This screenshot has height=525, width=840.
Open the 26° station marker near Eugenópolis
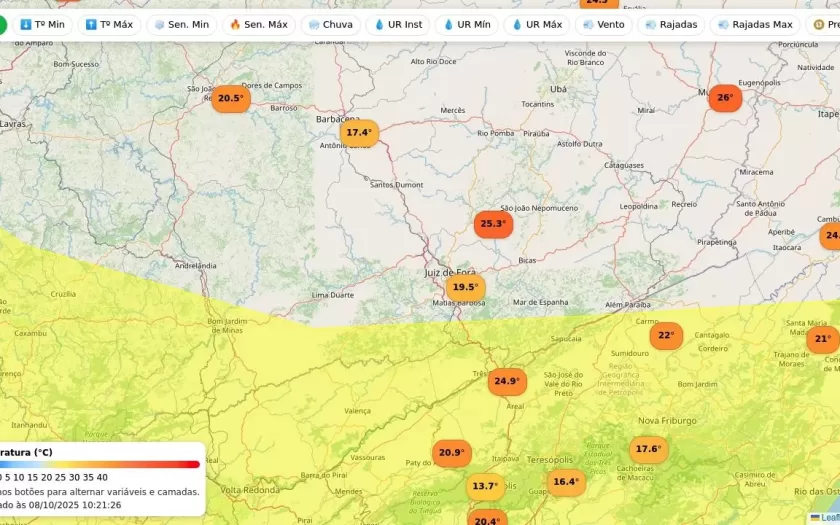(x=725, y=98)
